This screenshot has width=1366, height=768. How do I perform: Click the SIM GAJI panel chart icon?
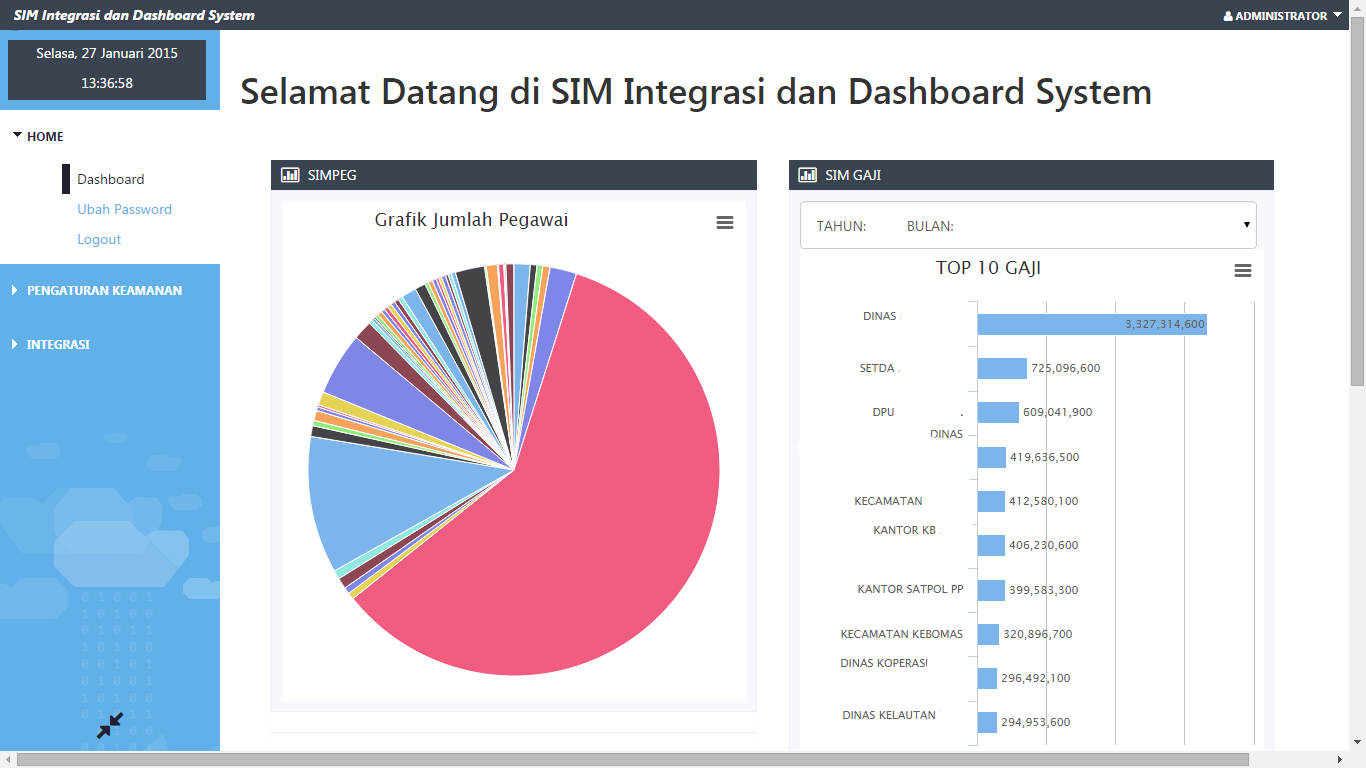tap(807, 175)
